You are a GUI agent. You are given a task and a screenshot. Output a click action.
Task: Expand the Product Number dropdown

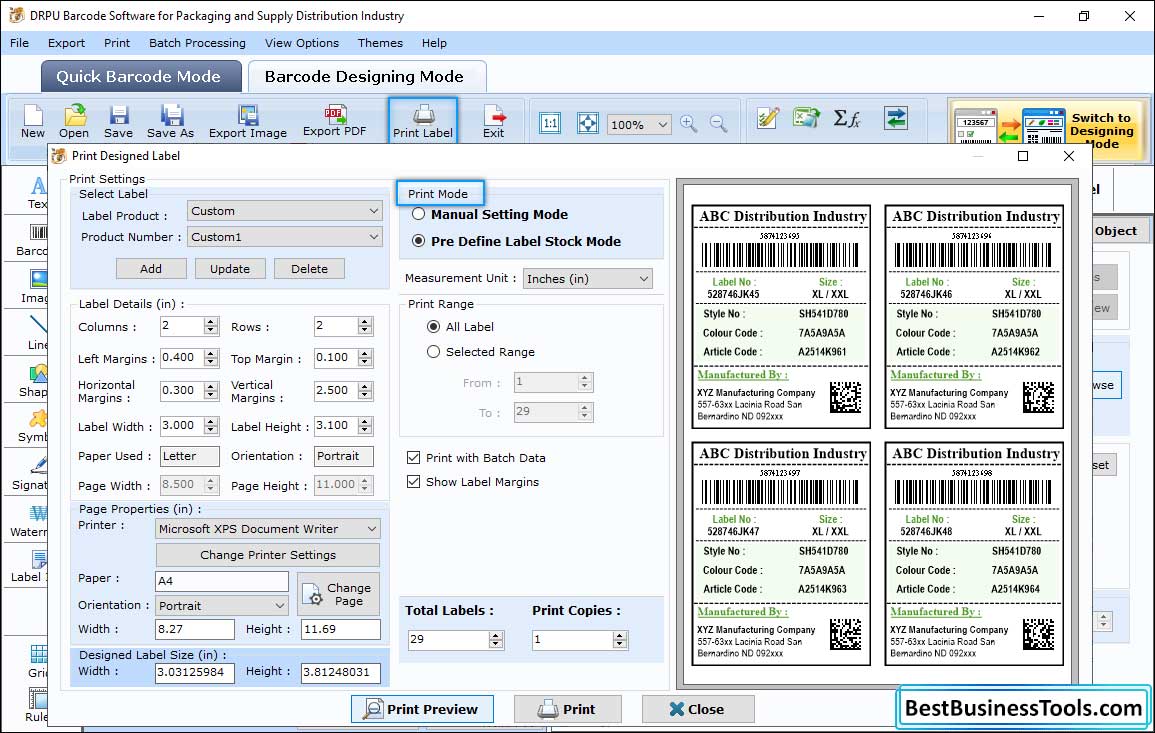tap(285, 236)
